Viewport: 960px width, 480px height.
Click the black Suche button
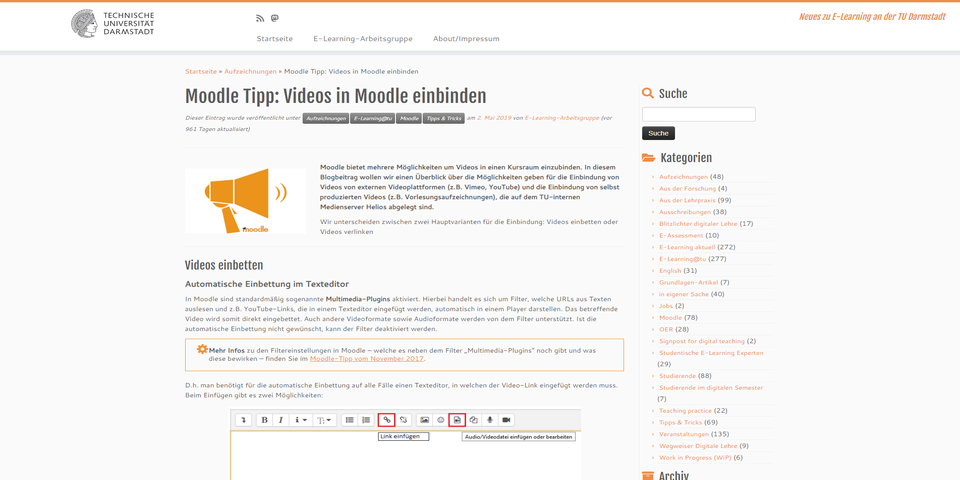658,133
